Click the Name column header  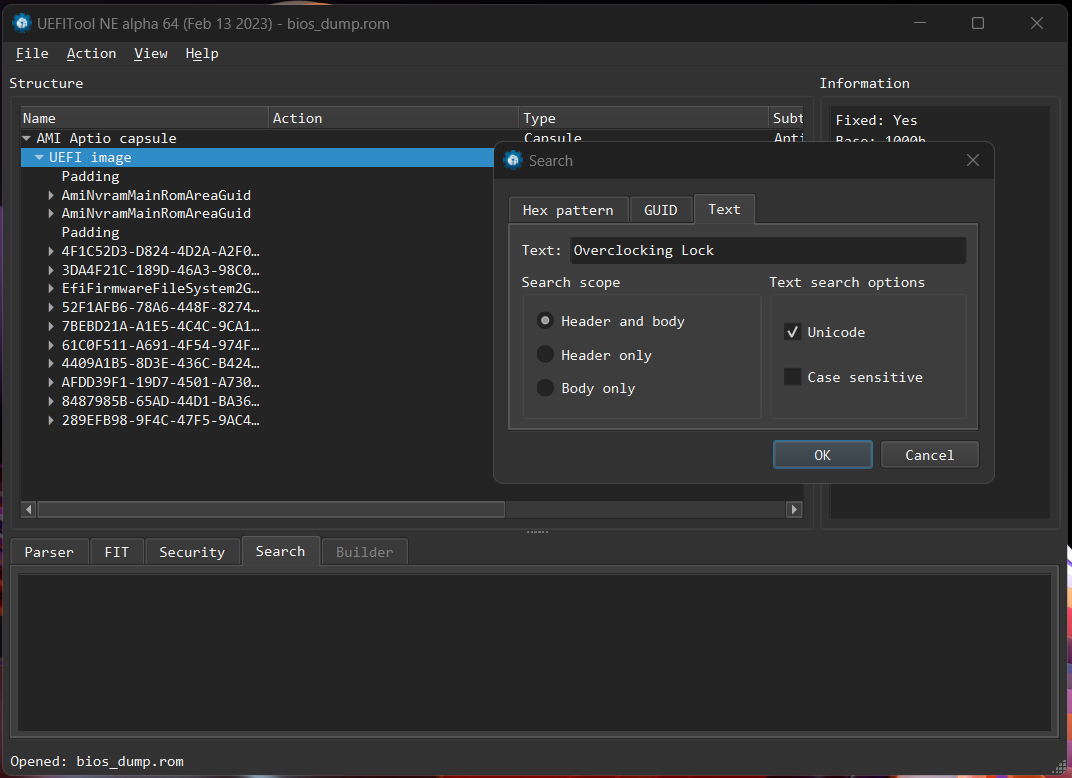[144, 118]
